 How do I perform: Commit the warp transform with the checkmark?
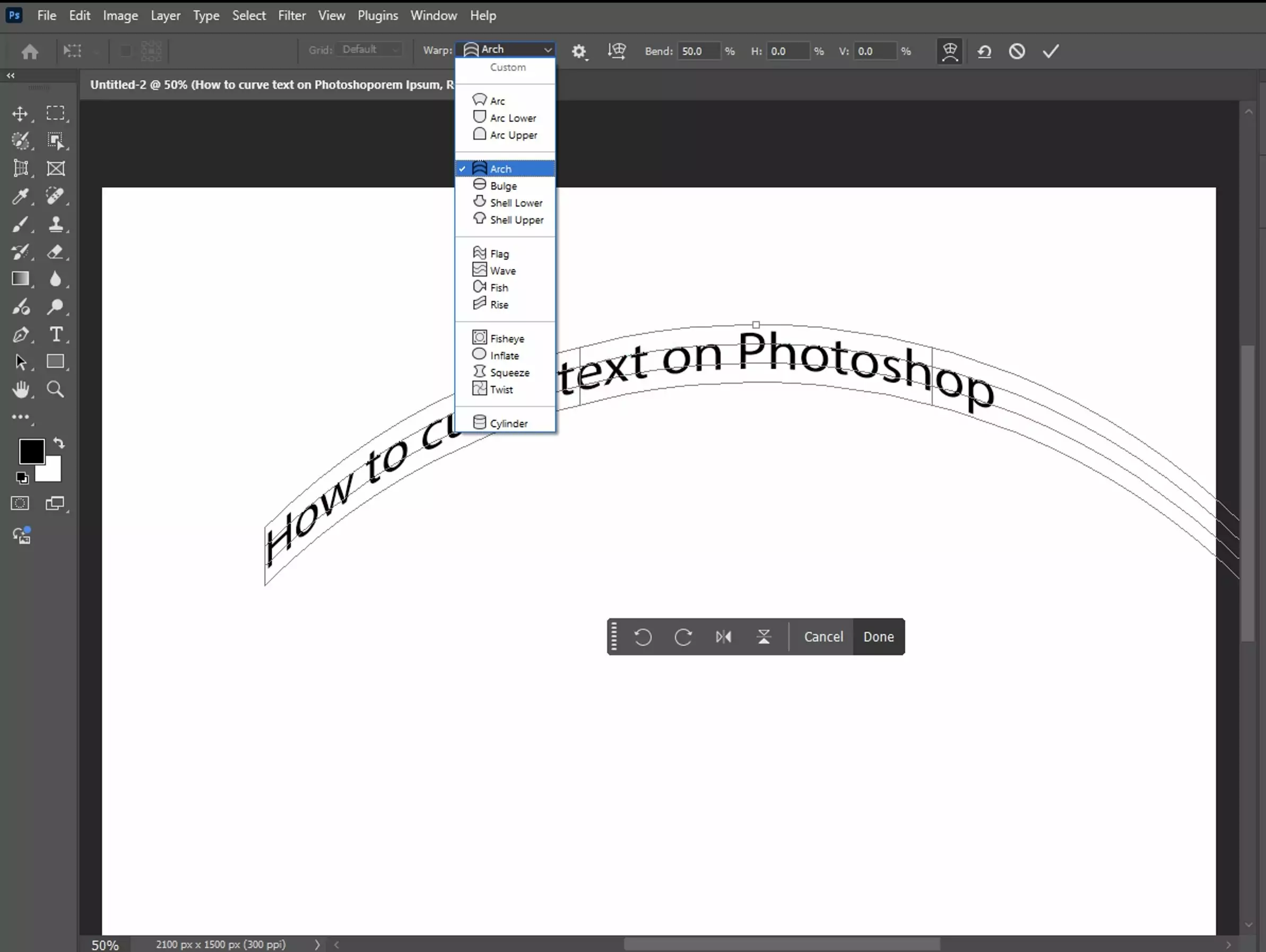(1050, 51)
